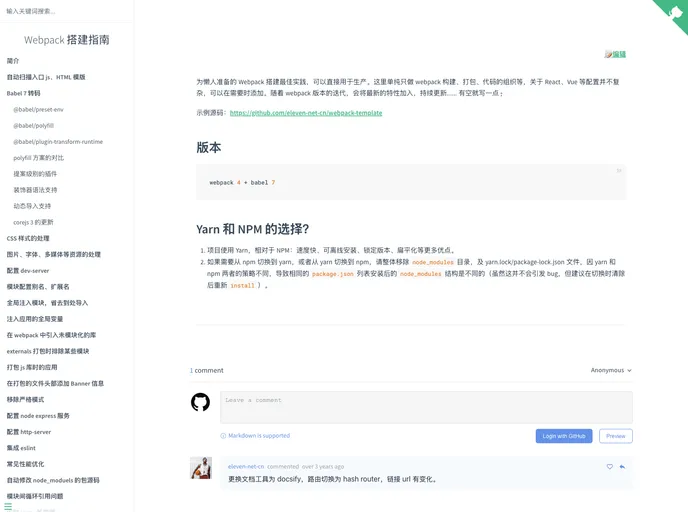Click the 版本 section heading
The image size is (688, 512).
pyautogui.click(x=209, y=147)
